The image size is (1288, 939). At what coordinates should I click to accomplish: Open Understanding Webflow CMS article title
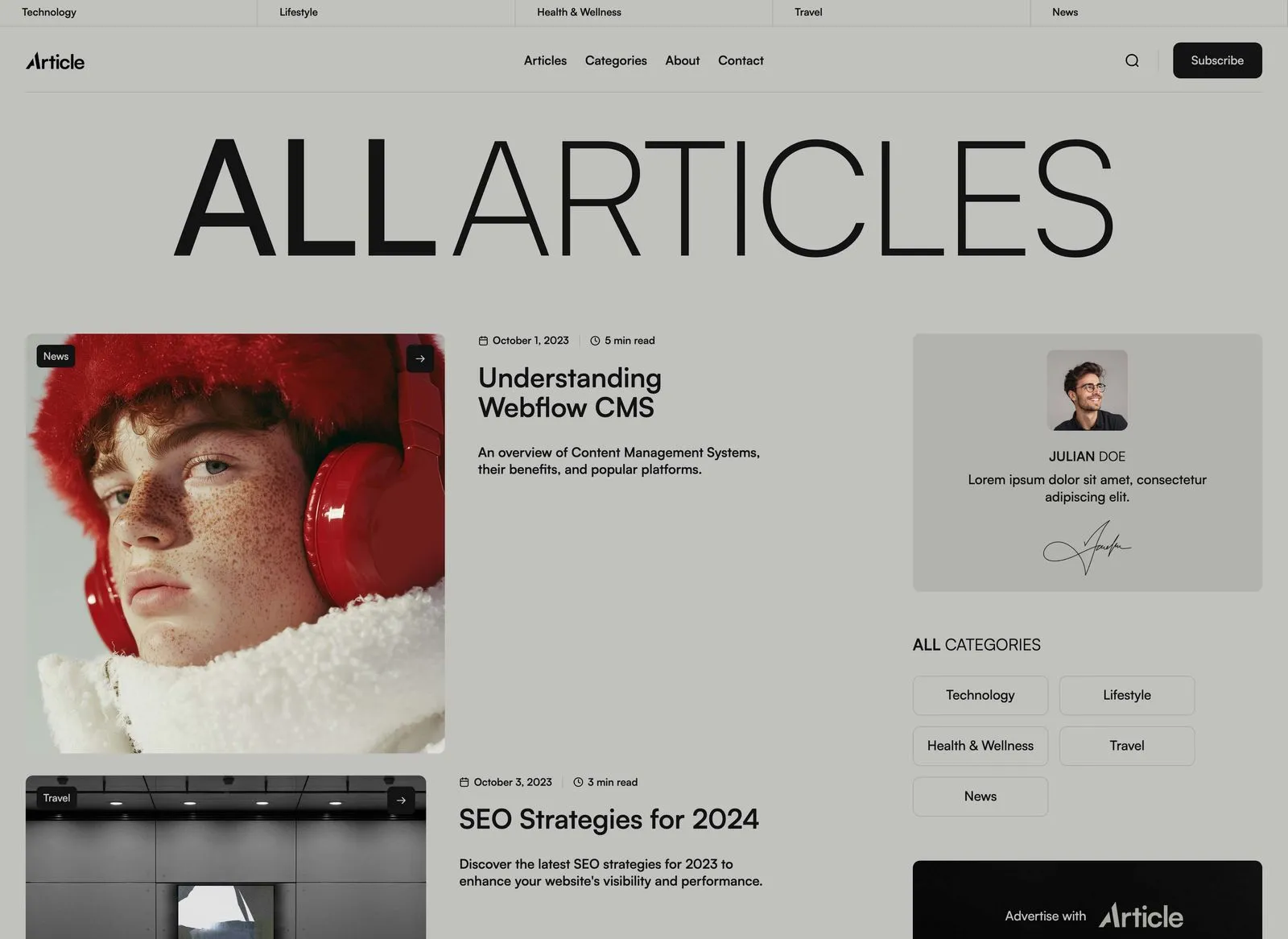(x=570, y=392)
